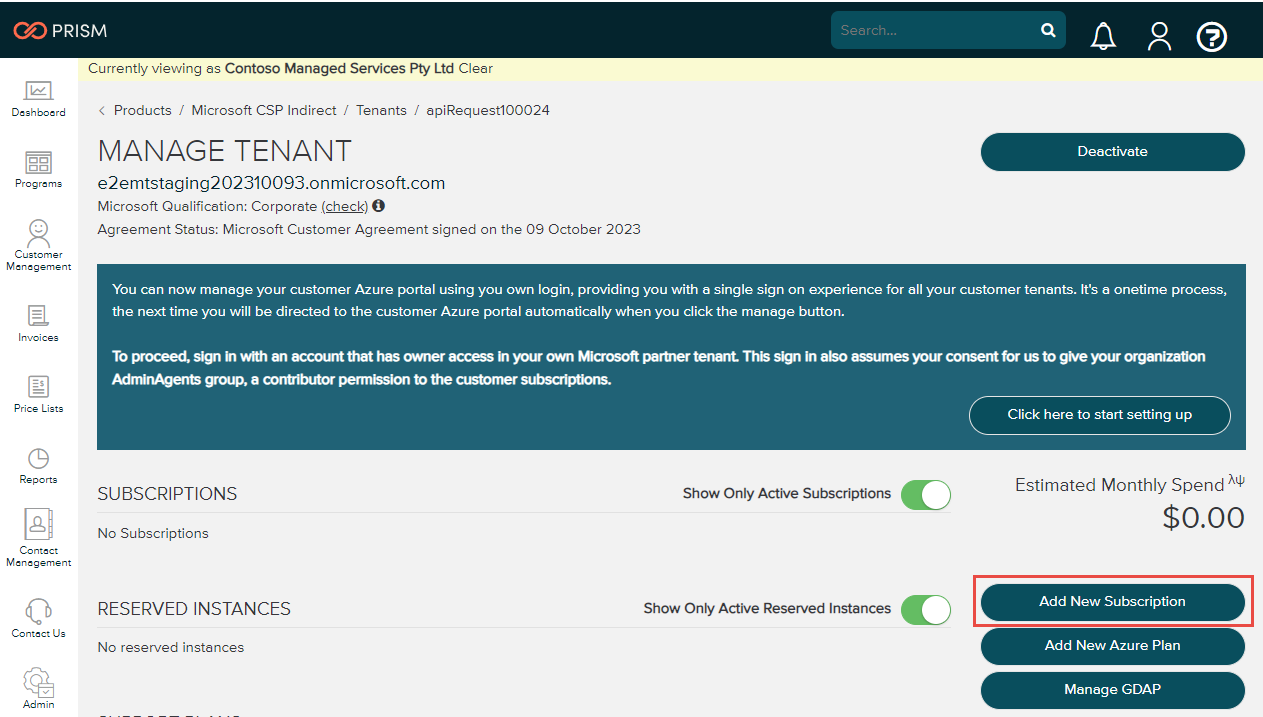Viewport: 1263px width, 717px height.
Task: Open Price Lists from the sidebar
Action: click(38, 390)
